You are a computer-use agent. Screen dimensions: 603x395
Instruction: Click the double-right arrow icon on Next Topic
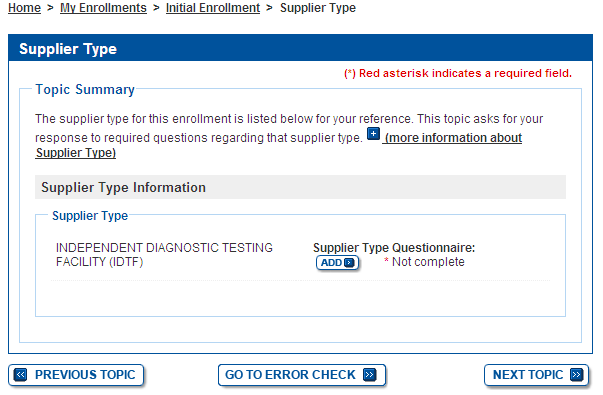576,374
